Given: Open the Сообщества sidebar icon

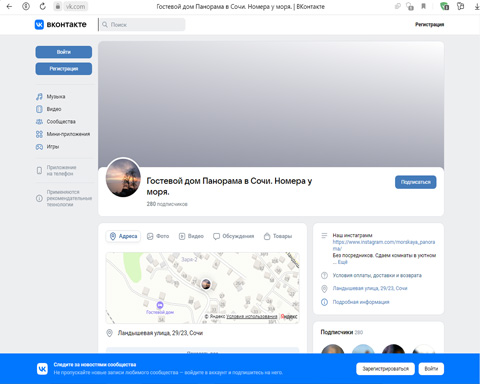Looking at the screenshot, I should pyautogui.click(x=39, y=122).
